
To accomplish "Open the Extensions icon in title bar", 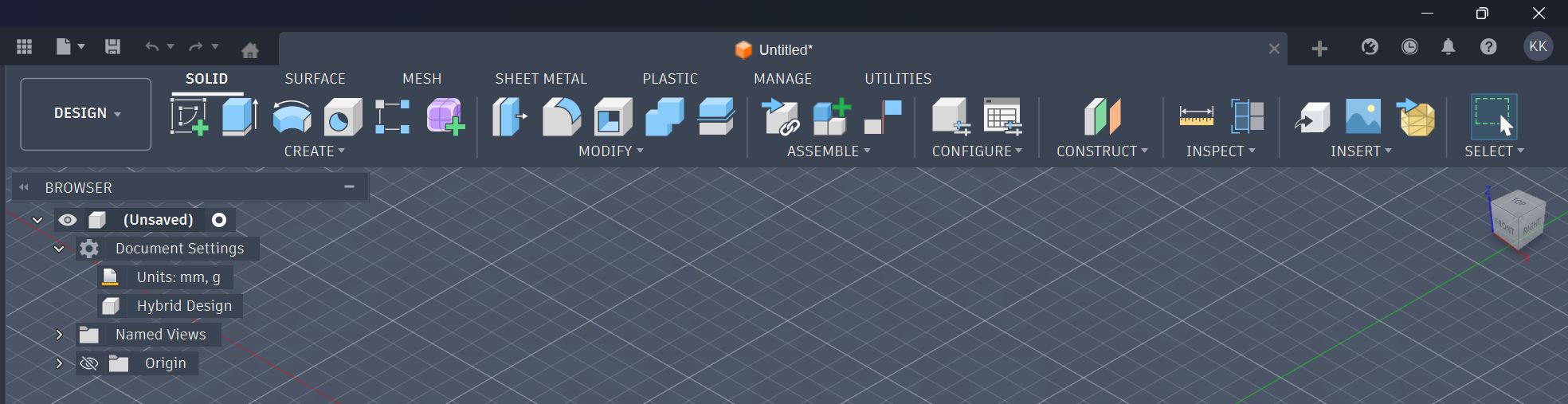I will pyautogui.click(x=1370, y=47).
